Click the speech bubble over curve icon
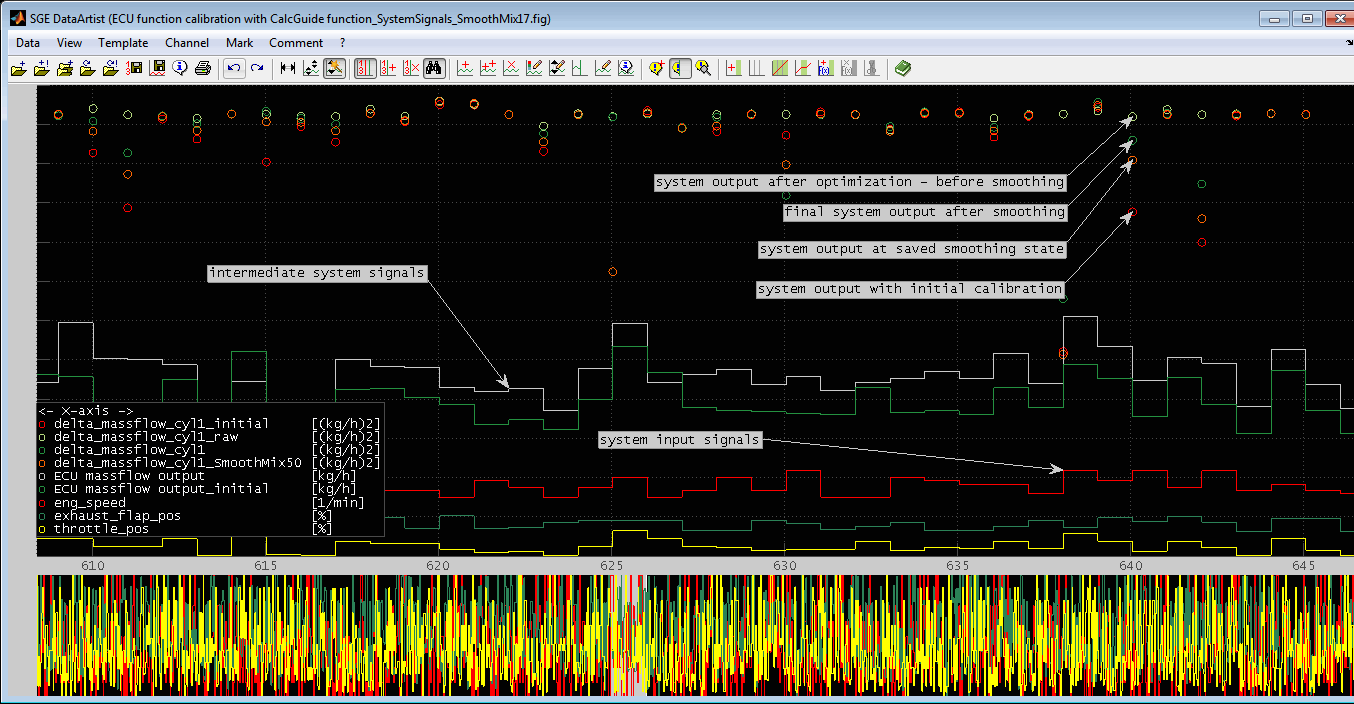Screen dimensions: 1354x704 point(626,68)
